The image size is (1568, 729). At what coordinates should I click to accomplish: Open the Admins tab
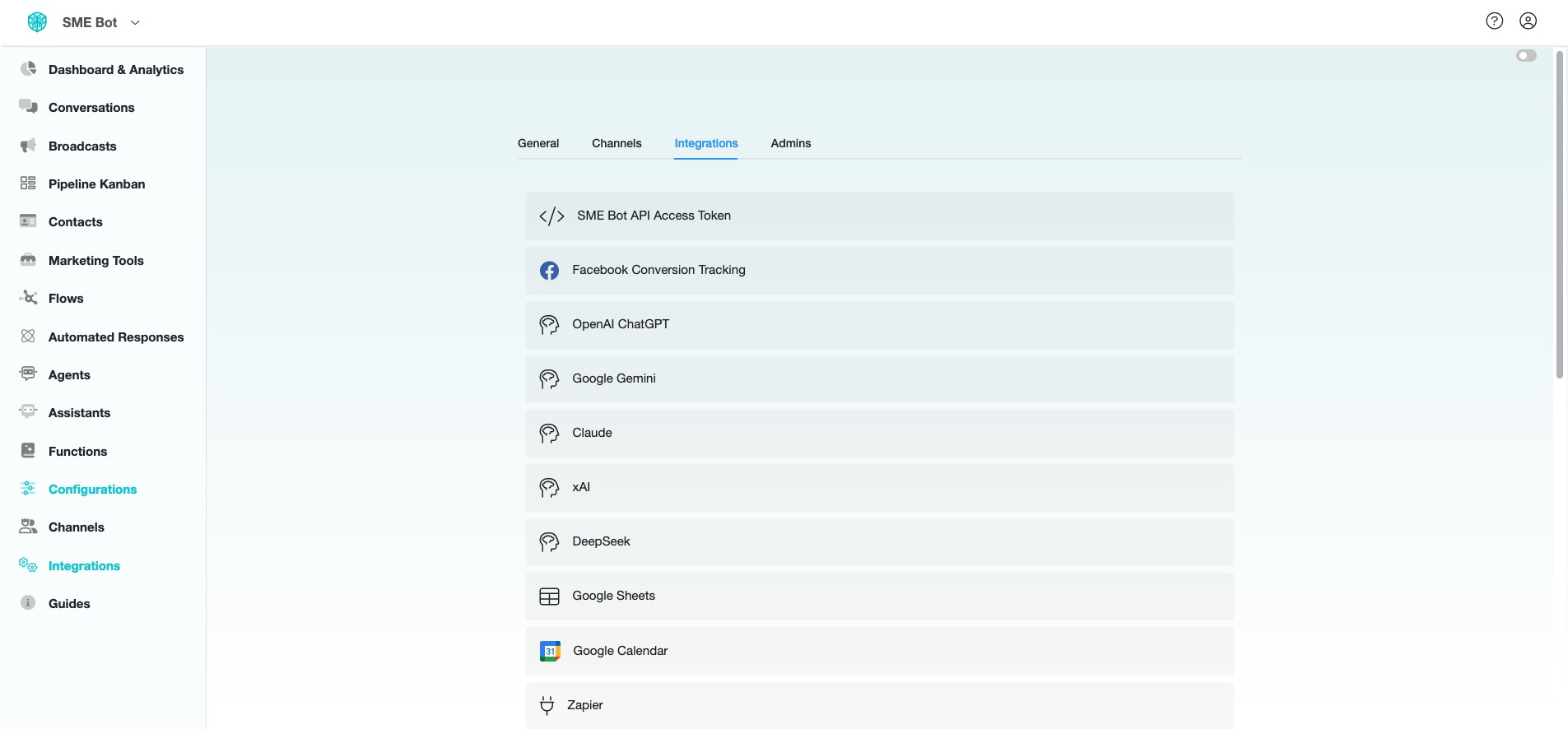tap(791, 143)
